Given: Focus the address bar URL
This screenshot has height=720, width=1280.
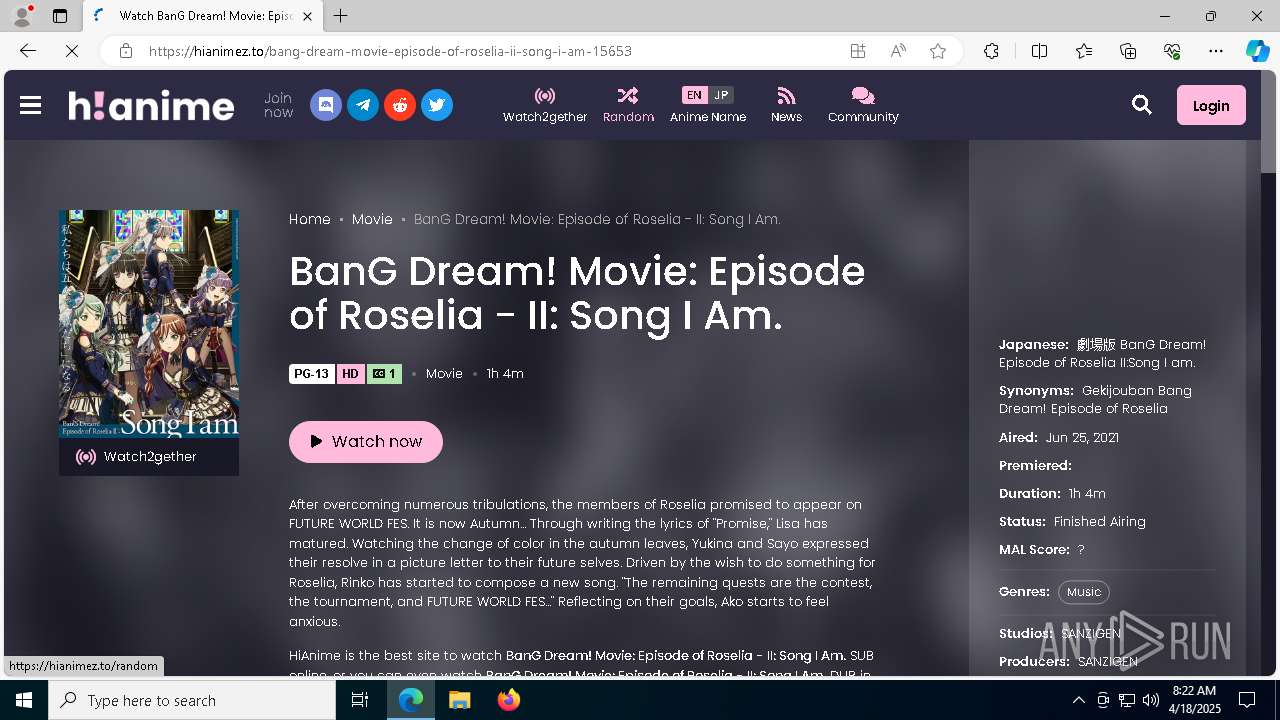Looking at the screenshot, I should (390, 51).
